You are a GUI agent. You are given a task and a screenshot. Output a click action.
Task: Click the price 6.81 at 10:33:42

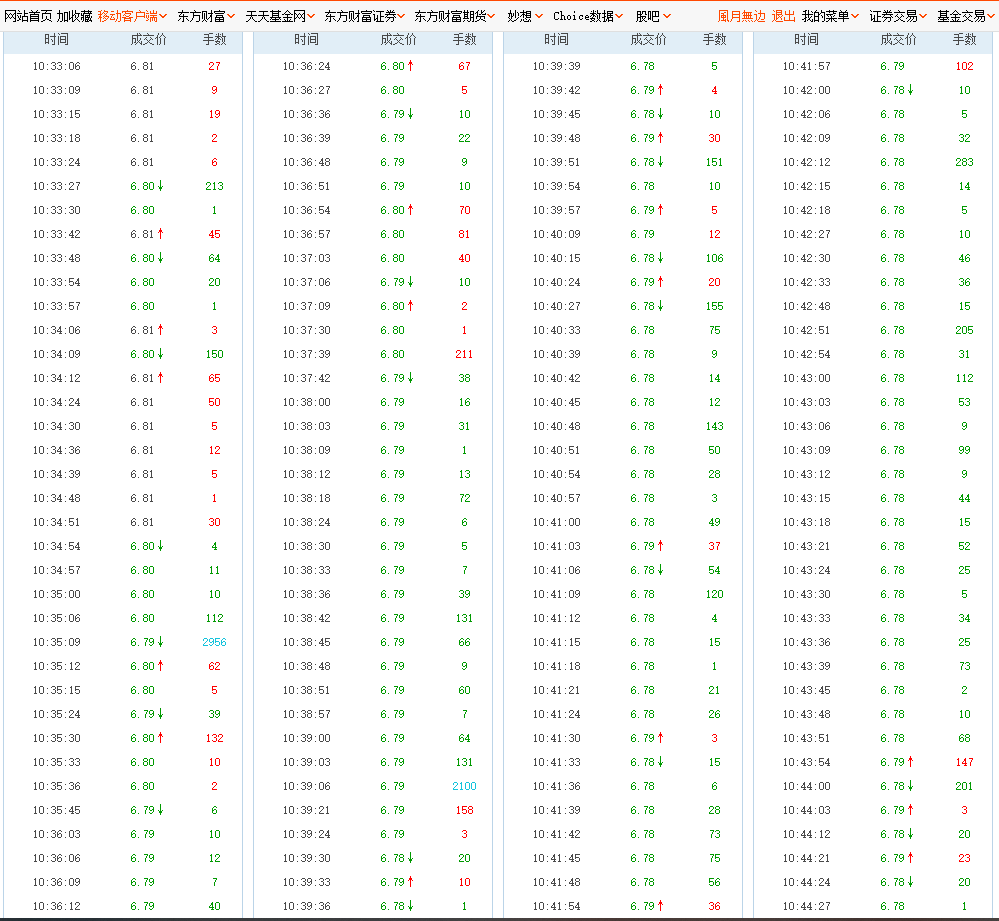[x=142, y=234]
